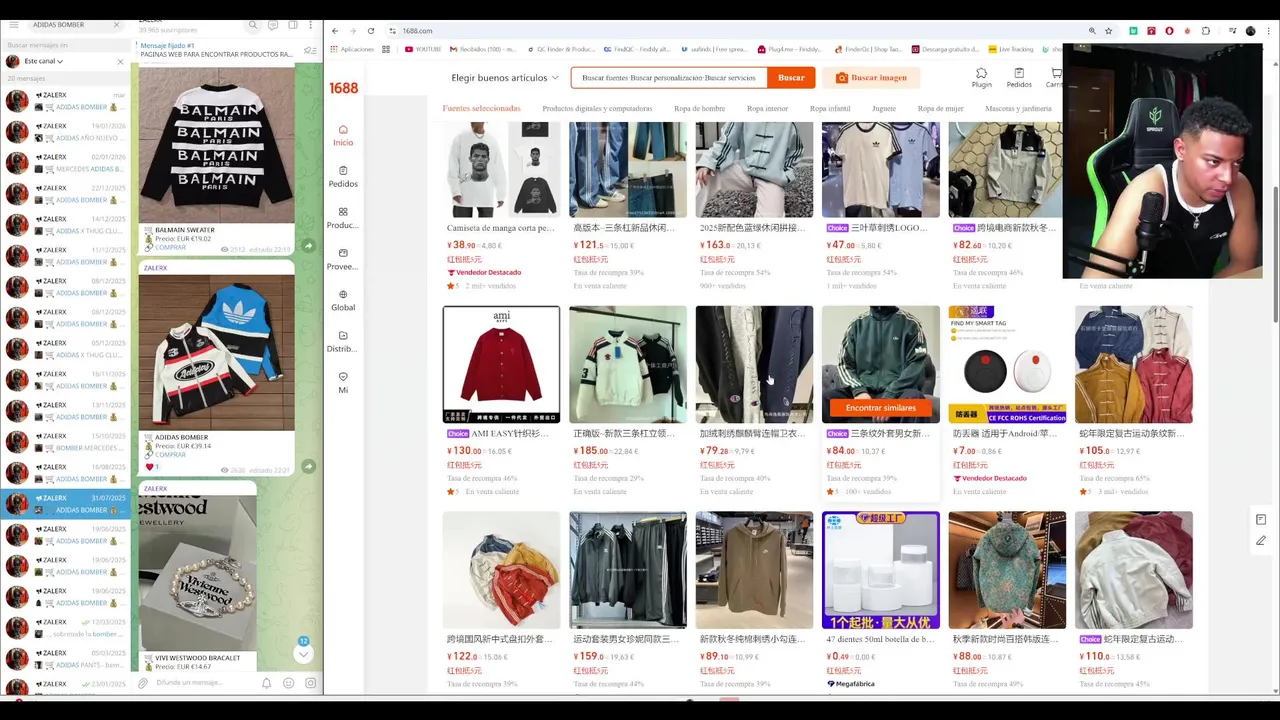Open channel comments icon in Telegram header
The width and height of the screenshot is (1280, 720).
coord(273,25)
